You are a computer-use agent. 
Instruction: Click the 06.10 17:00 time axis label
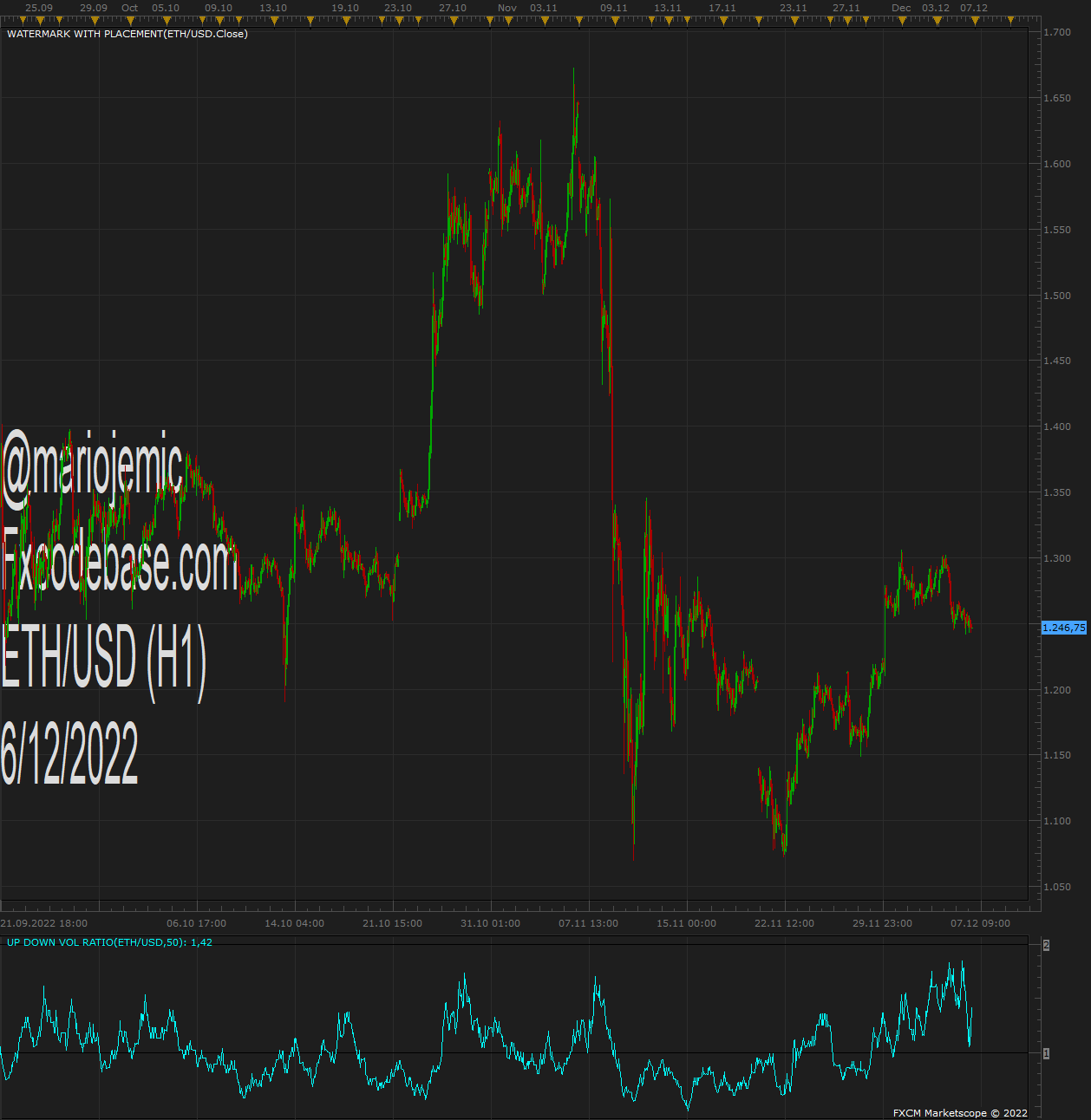pos(197,923)
